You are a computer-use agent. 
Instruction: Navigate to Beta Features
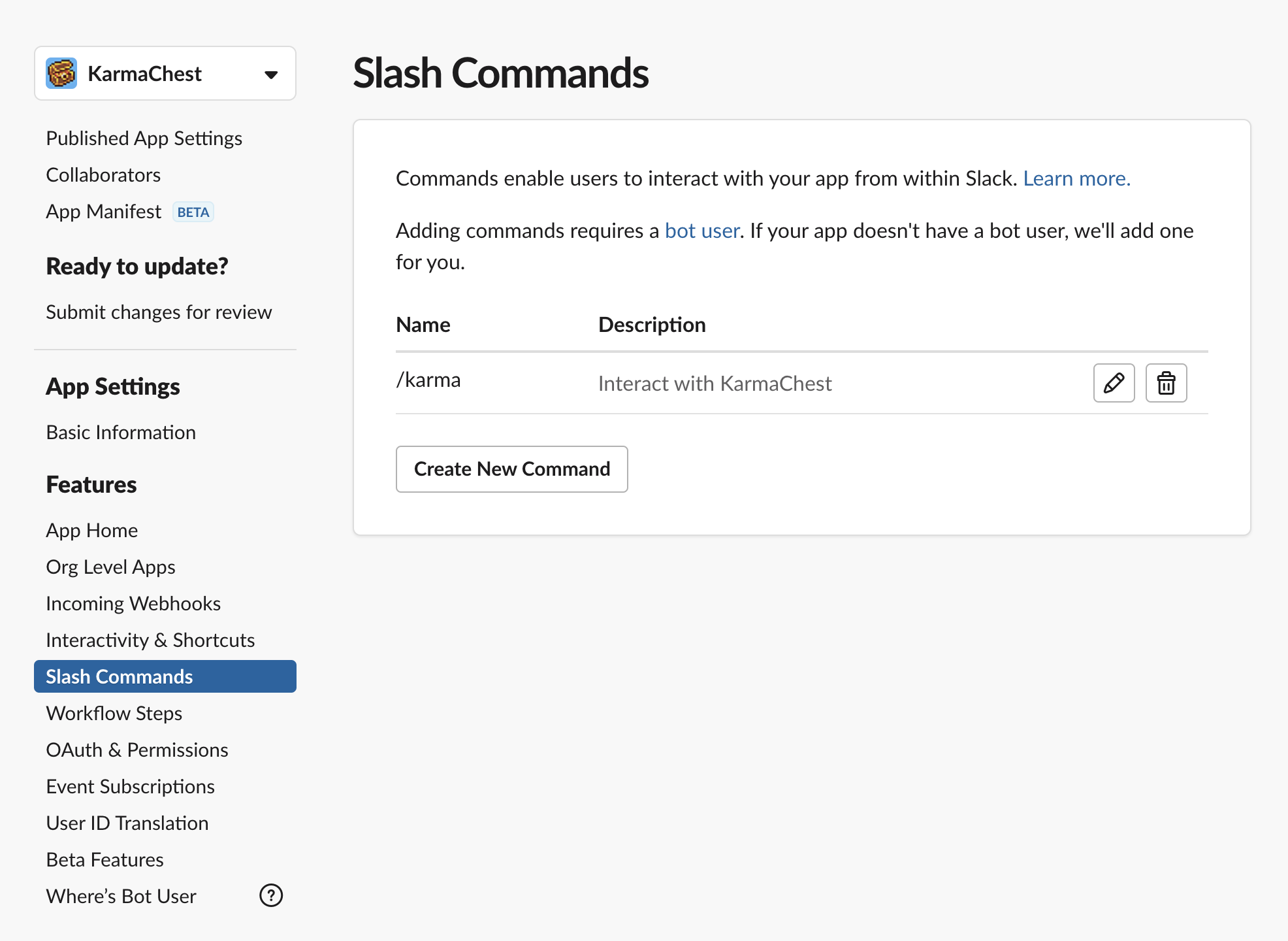point(105,860)
